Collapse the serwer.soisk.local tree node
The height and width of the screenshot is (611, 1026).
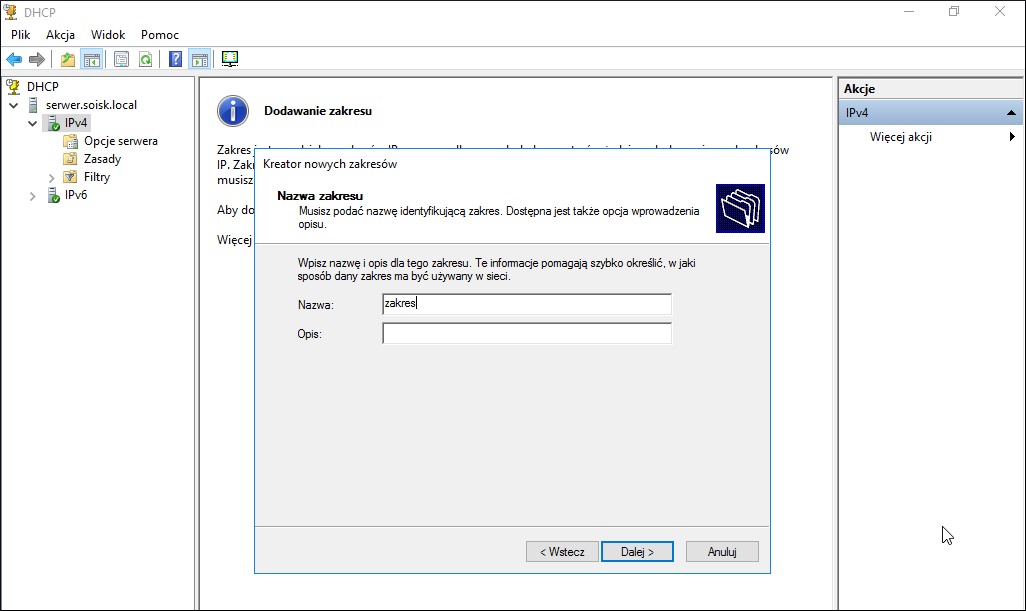(14, 105)
